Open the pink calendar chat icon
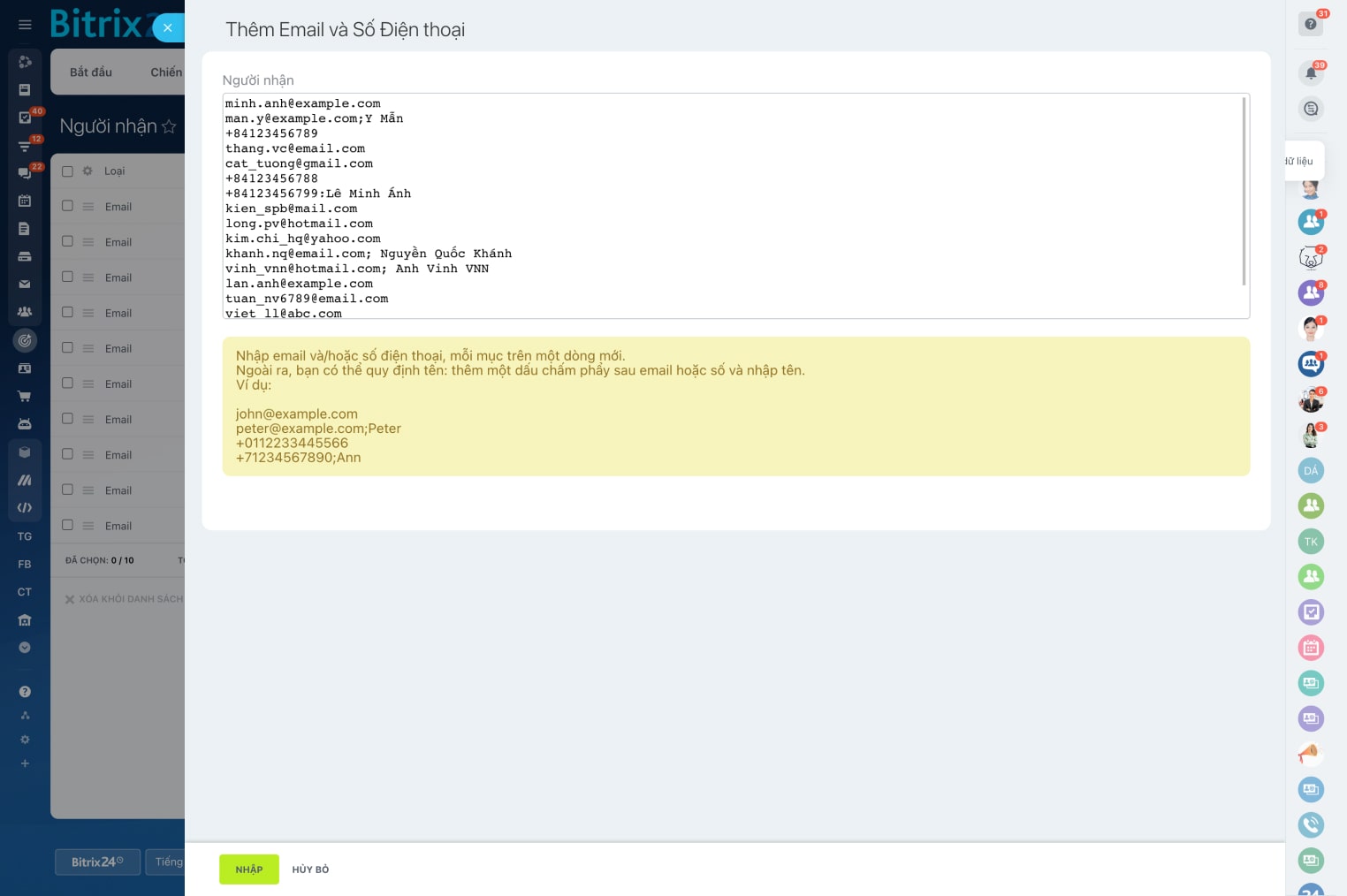Image resolution: width=1347 pixels, height=896 pixels. (x=1311, y=648)
